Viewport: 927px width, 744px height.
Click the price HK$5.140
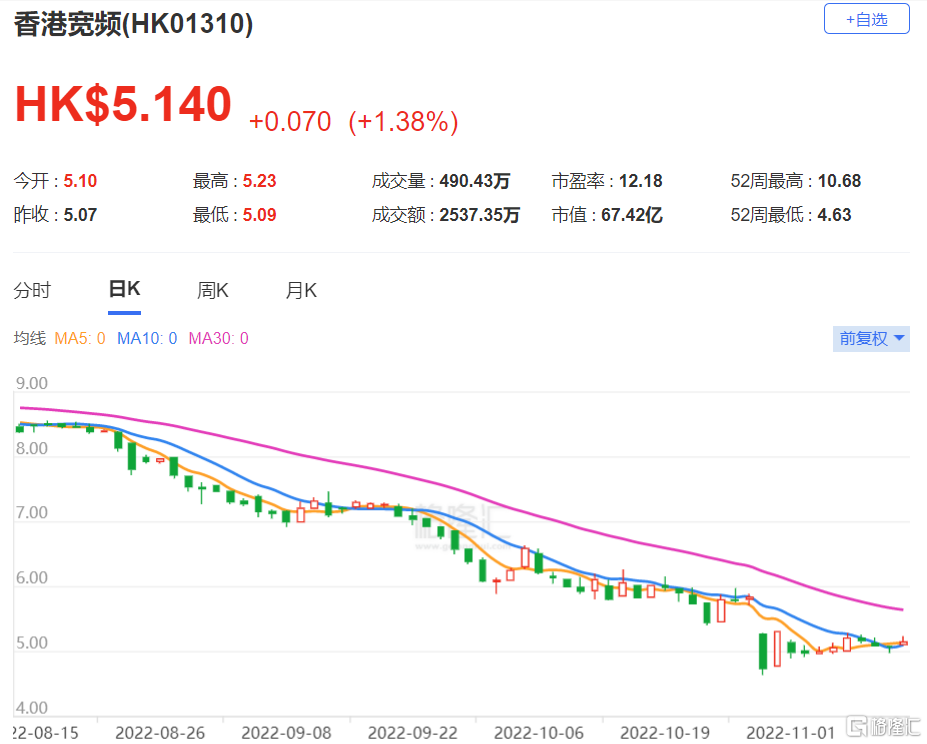pyautogui.click(x=123, y=104)
